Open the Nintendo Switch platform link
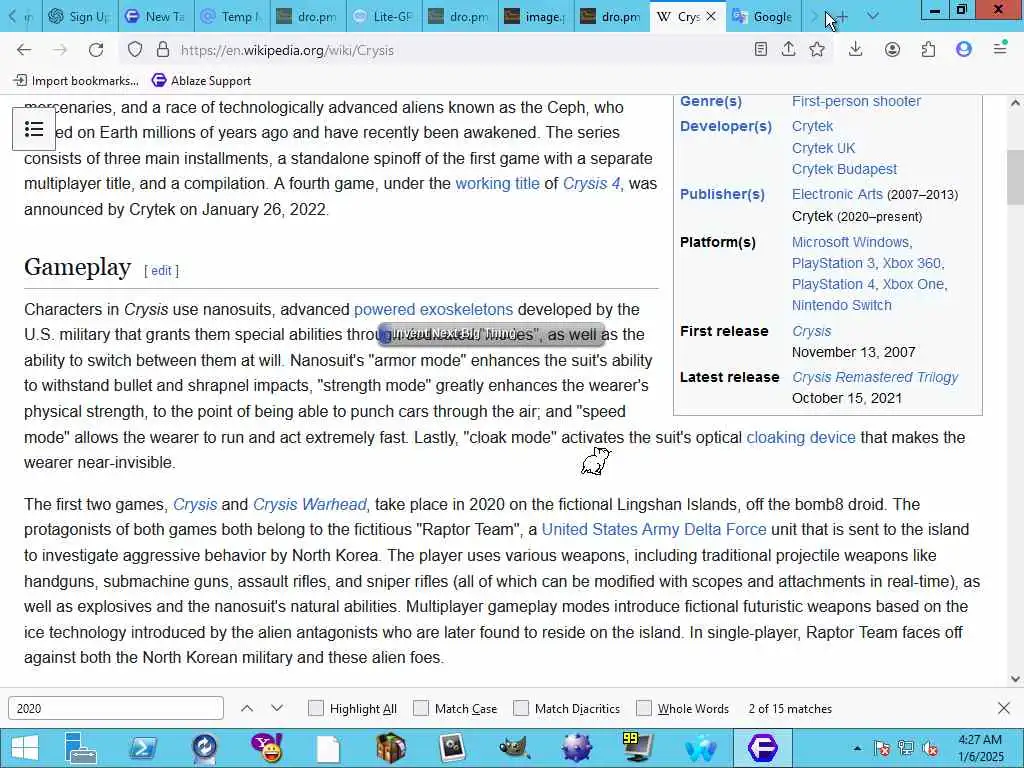Screen dimensions: 1024x768 (841, 305)
